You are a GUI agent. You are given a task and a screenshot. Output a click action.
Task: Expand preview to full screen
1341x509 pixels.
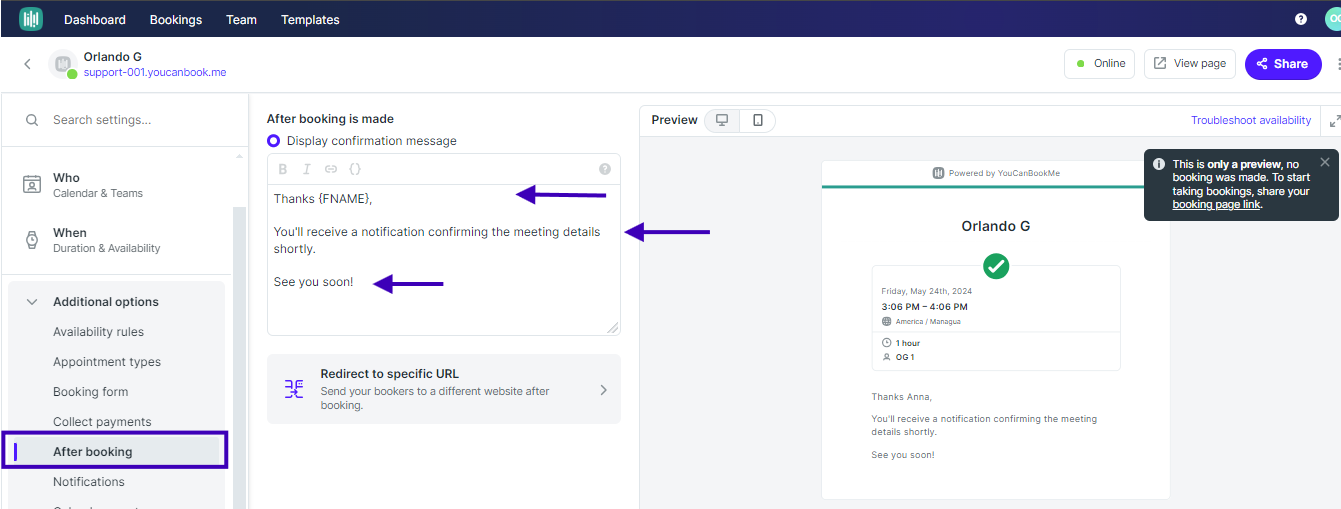pos(1335,120)
